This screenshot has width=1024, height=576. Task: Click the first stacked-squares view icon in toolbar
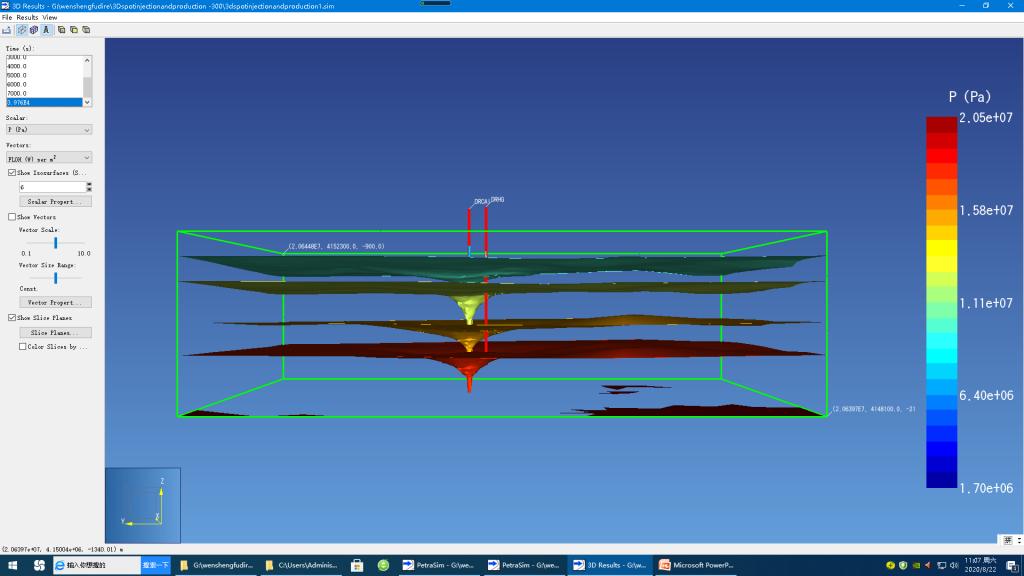pyautogui.click(x=61, y=30)
